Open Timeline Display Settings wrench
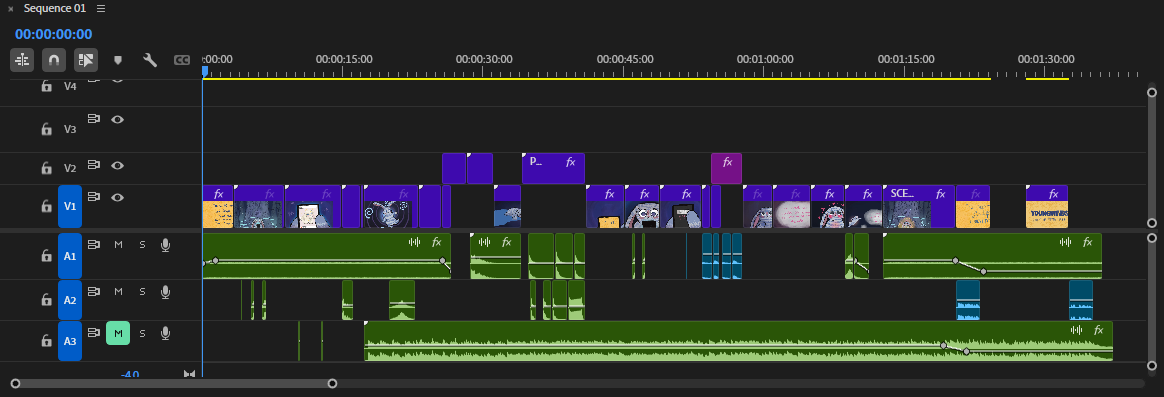Viewport: 1164px width, 397px height. tap(150, 60)
